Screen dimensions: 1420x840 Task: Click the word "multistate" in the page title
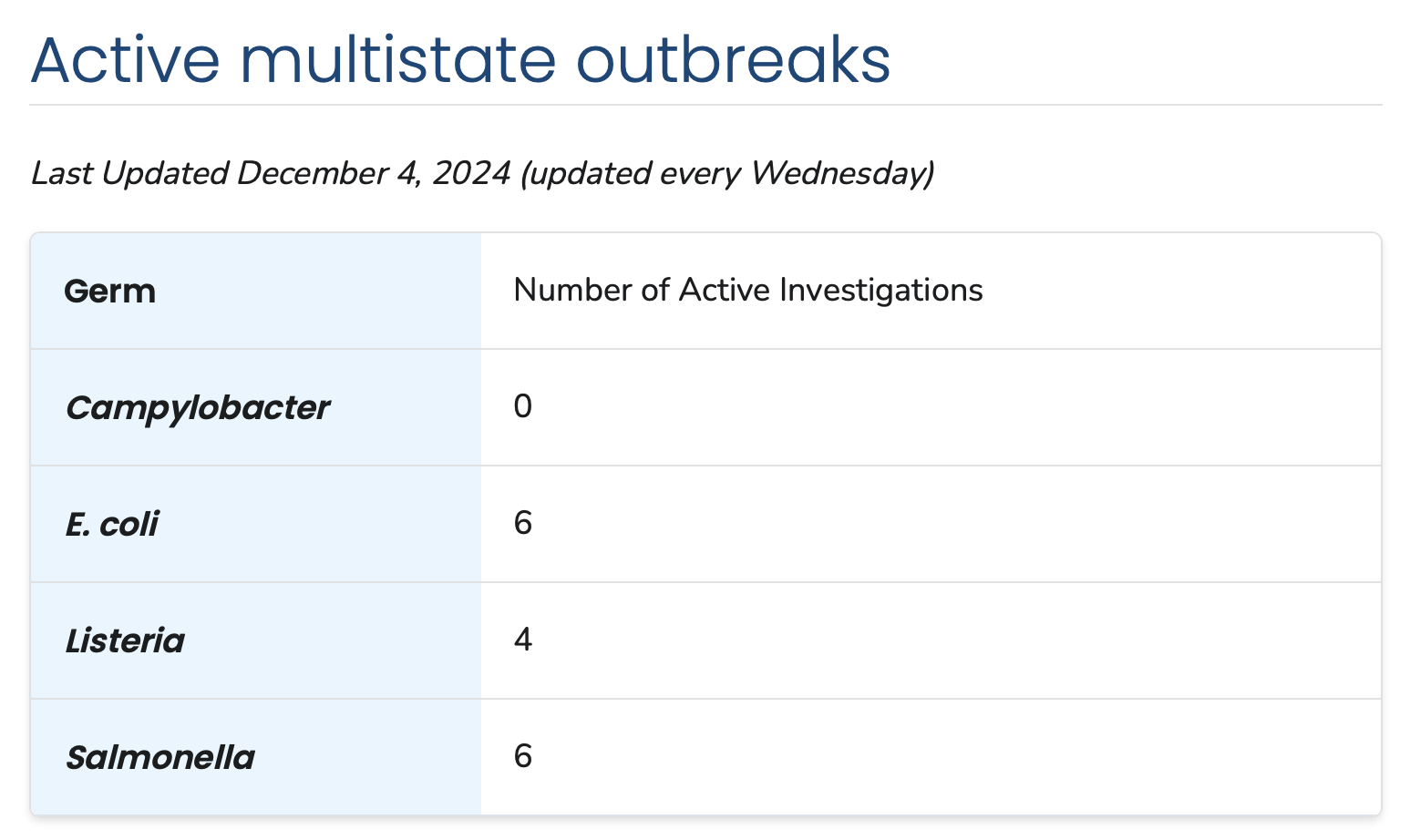coord(398,60)
